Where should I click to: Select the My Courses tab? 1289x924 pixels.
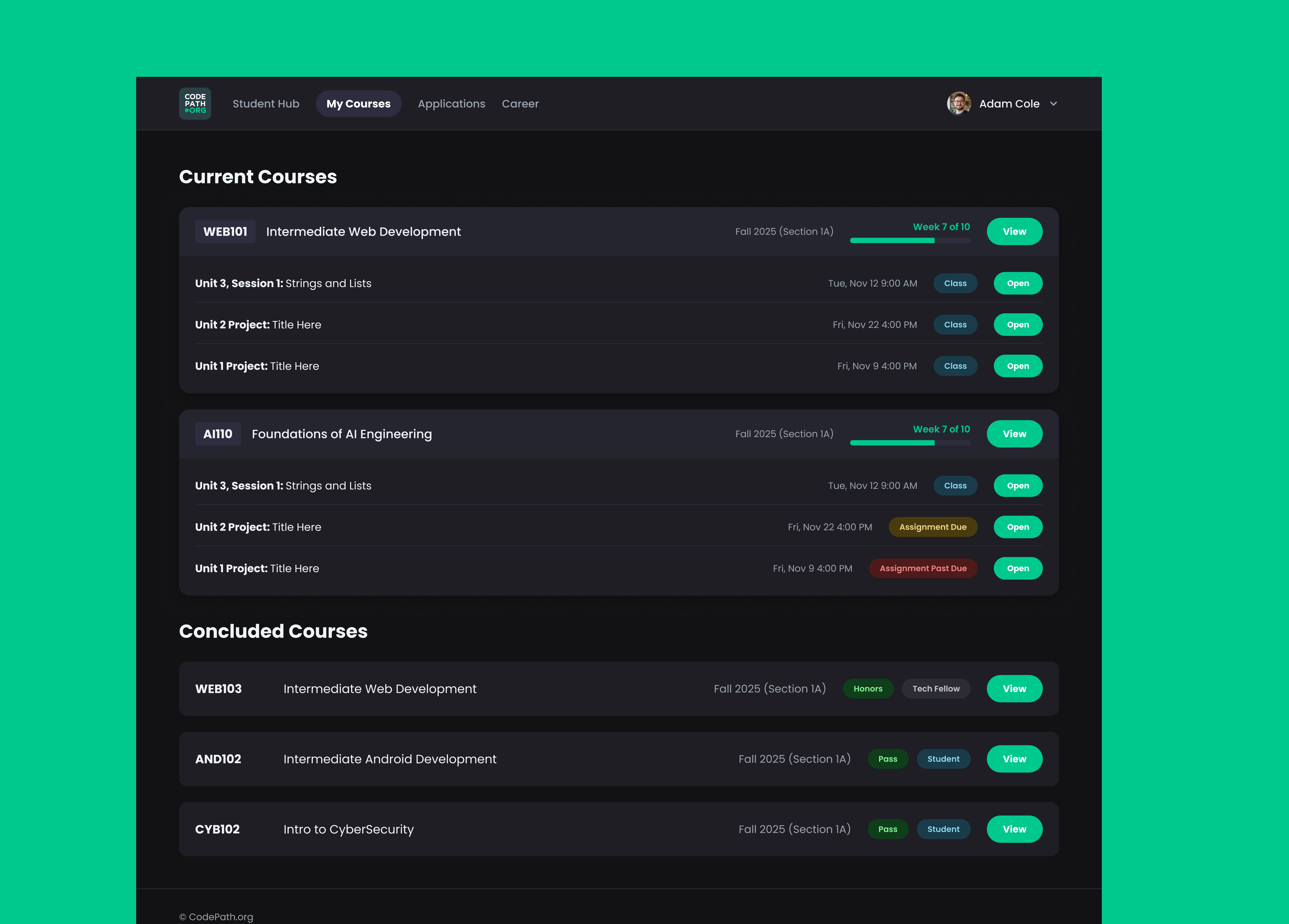pyautogui.click(x=359, y=104)
